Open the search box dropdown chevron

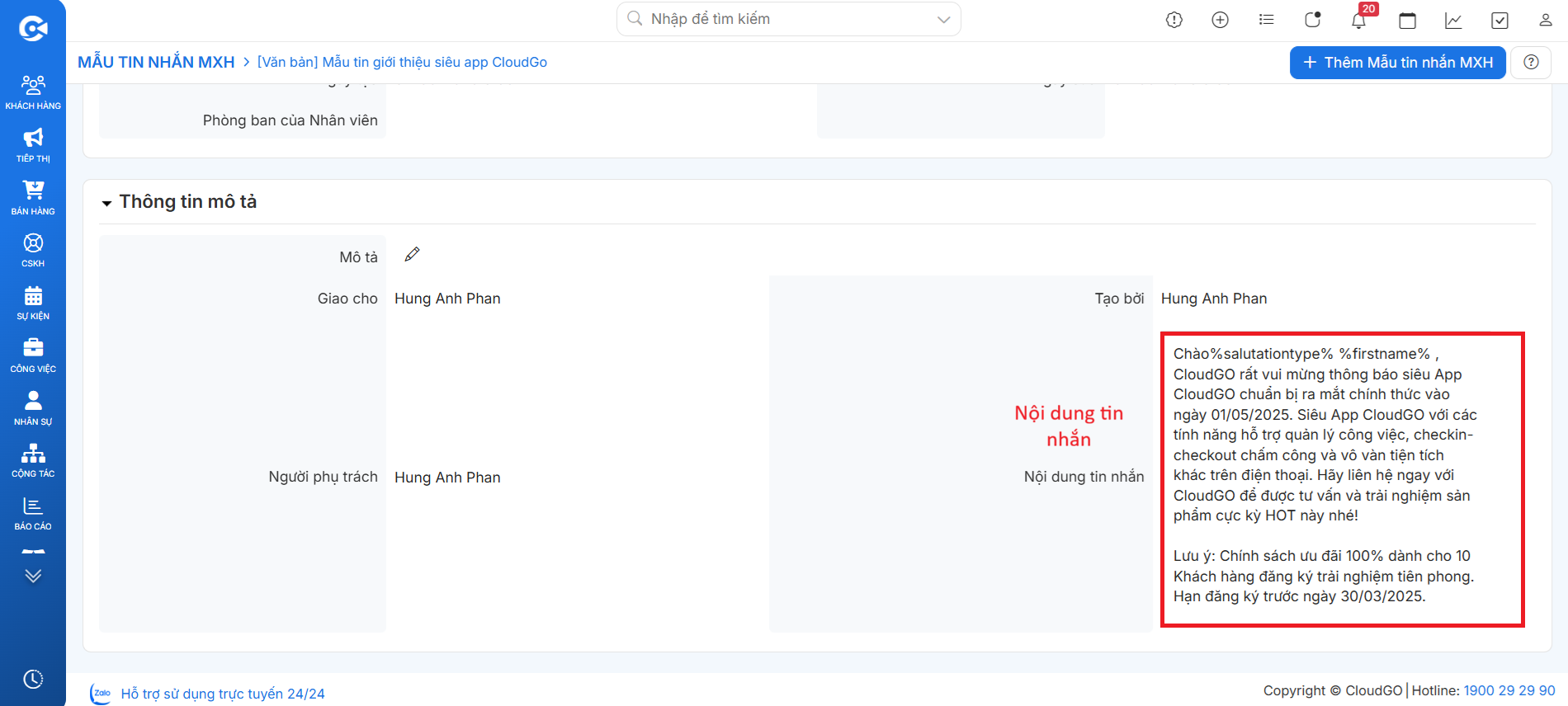943,20
